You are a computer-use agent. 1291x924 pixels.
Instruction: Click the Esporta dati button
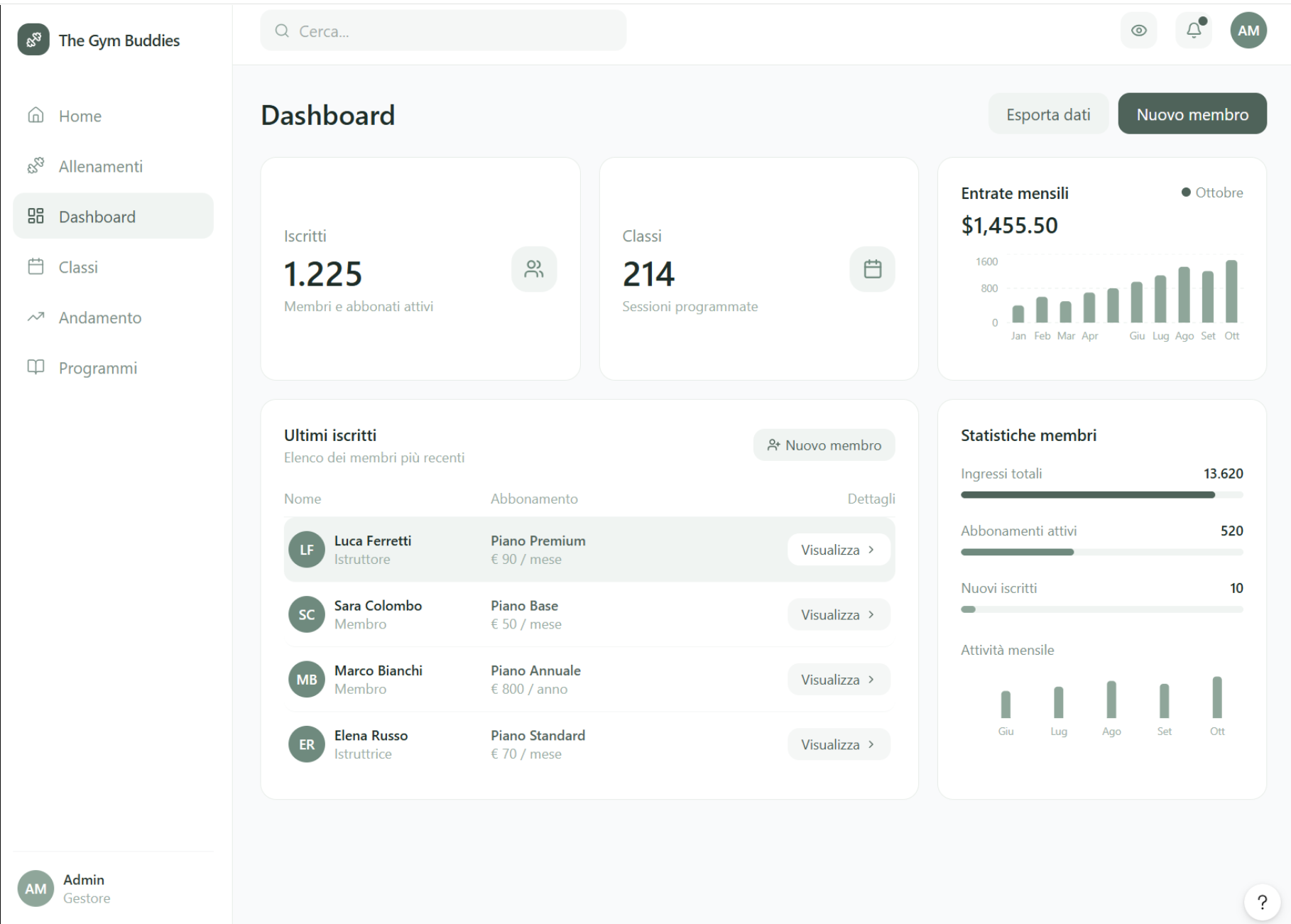pos(1047,114)
